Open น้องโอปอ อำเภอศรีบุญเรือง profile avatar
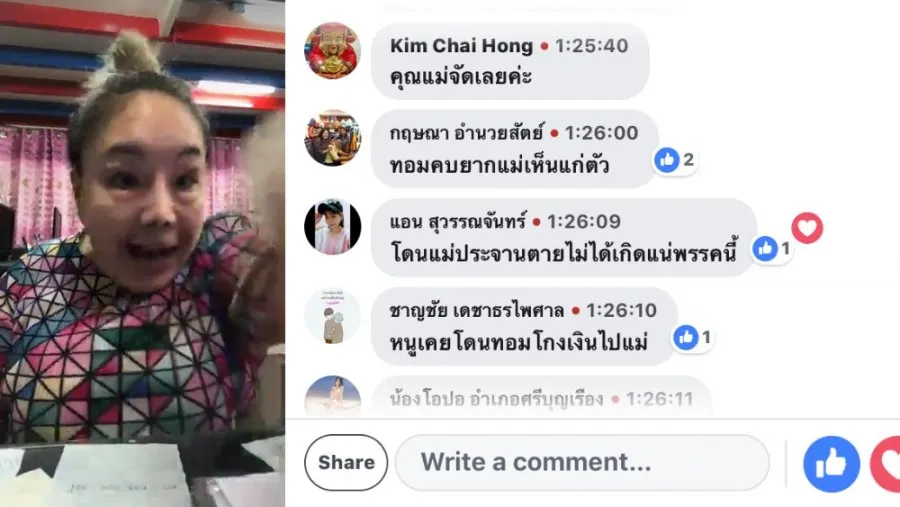 [x=332, y=396]
